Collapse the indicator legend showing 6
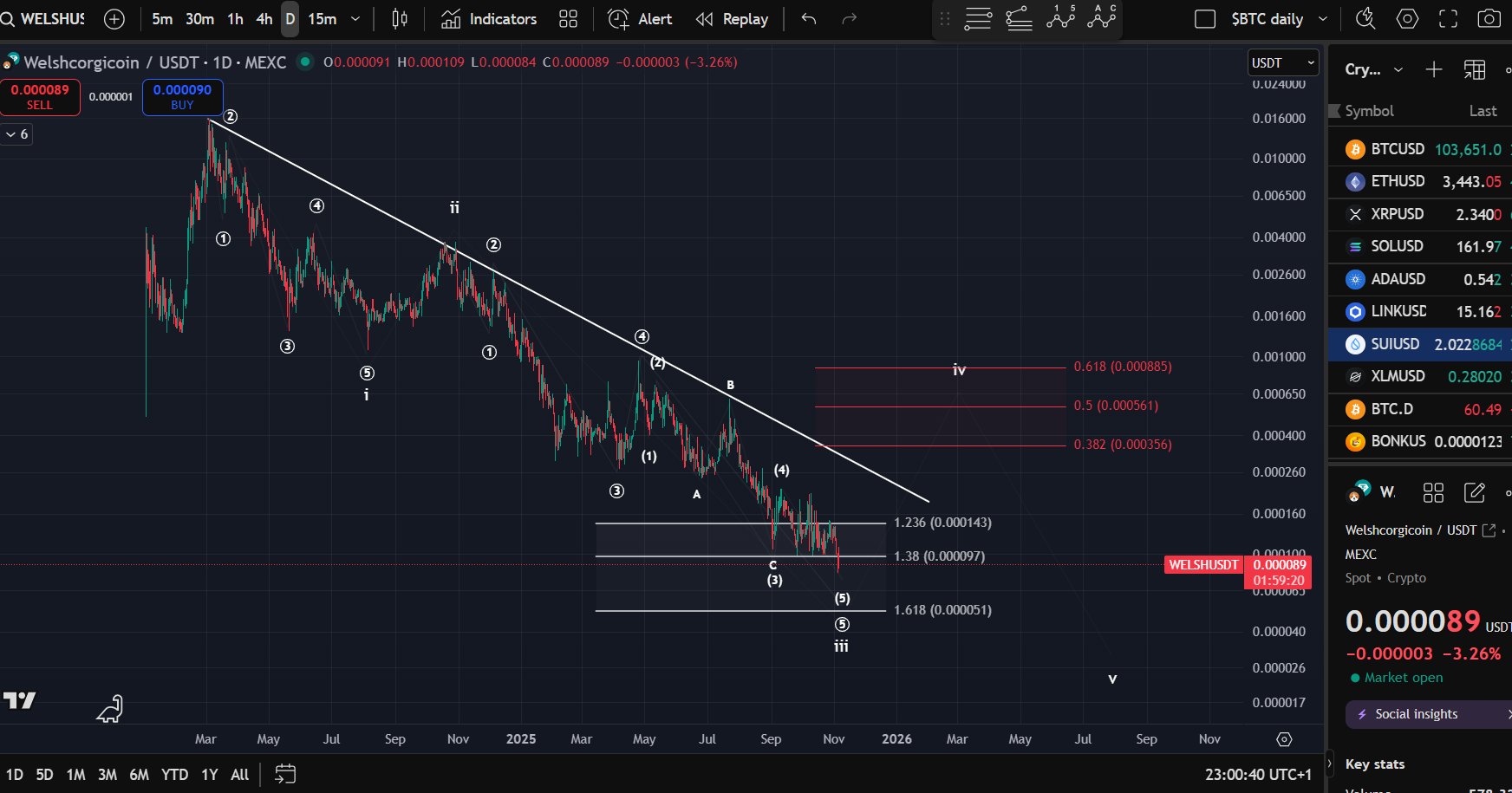 click(x=16, y=134)
